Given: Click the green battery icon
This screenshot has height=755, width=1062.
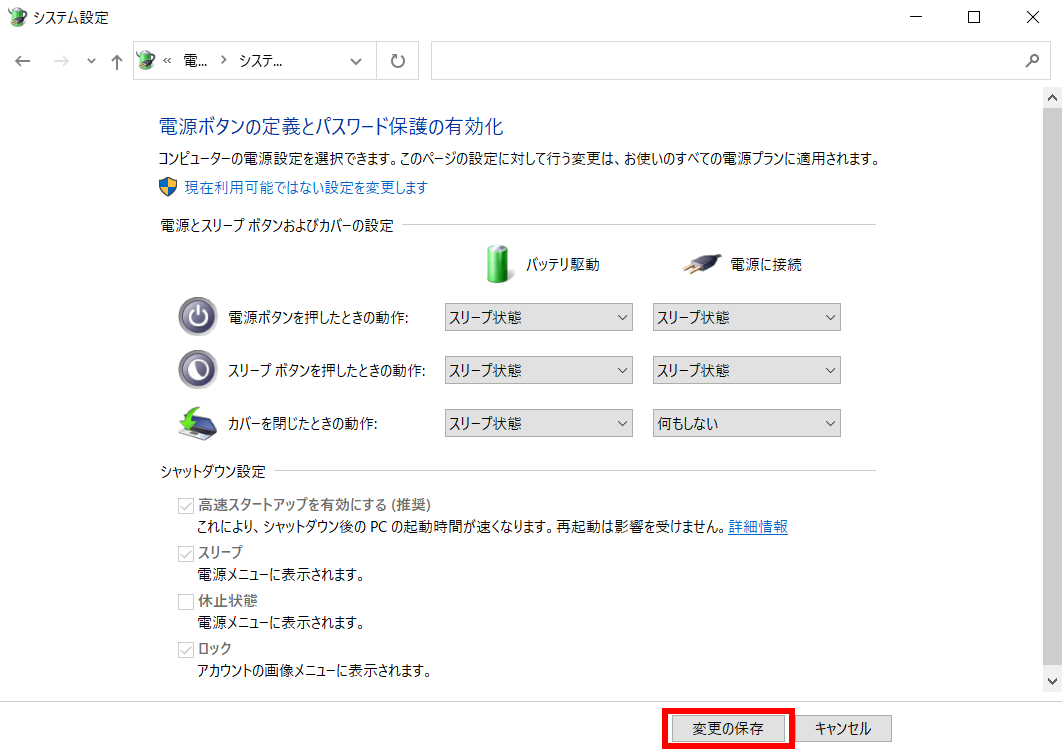Looking at the screenshot, I should point(498,264).
